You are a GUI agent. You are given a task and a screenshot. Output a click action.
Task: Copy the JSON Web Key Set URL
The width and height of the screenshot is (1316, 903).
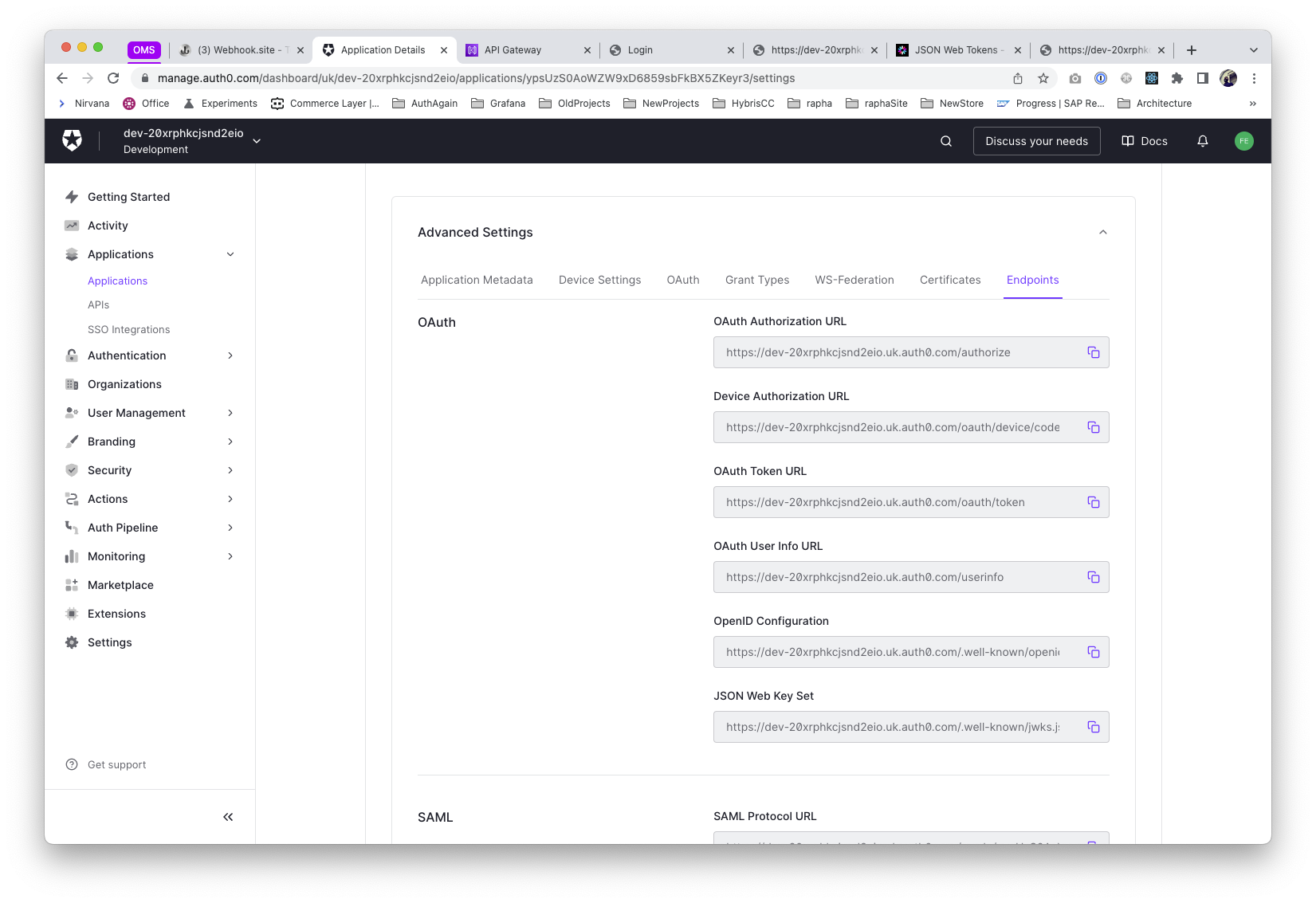(x=1093, y=727)
